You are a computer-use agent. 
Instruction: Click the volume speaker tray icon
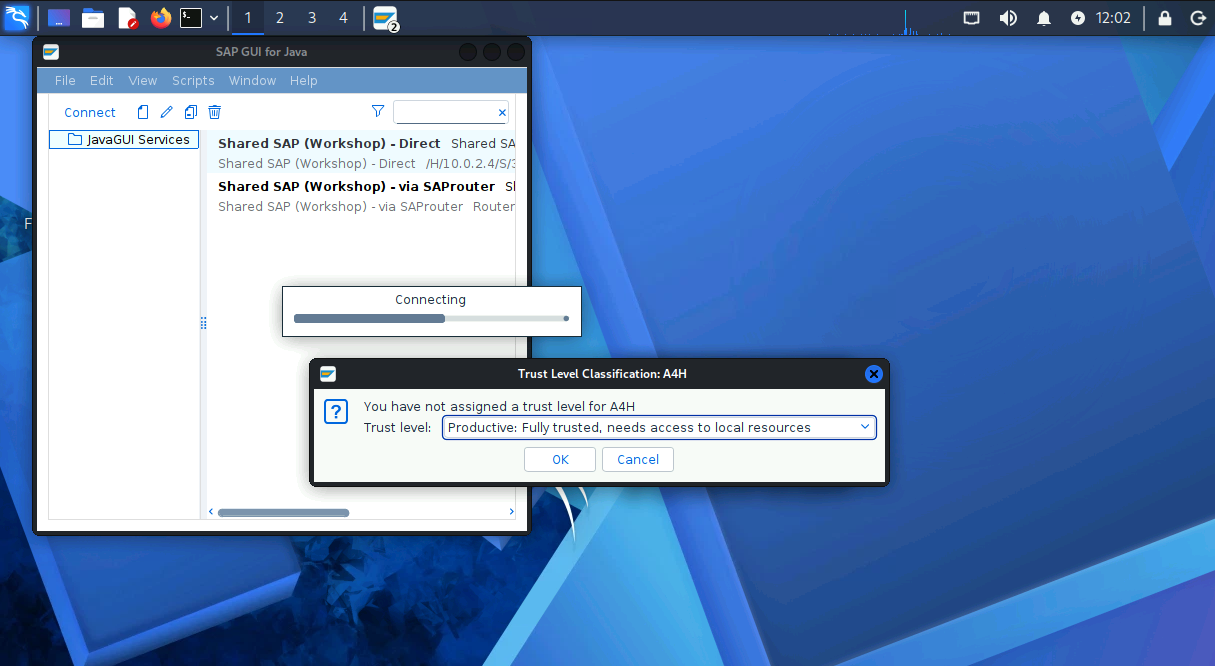(x=1008, y=18)
